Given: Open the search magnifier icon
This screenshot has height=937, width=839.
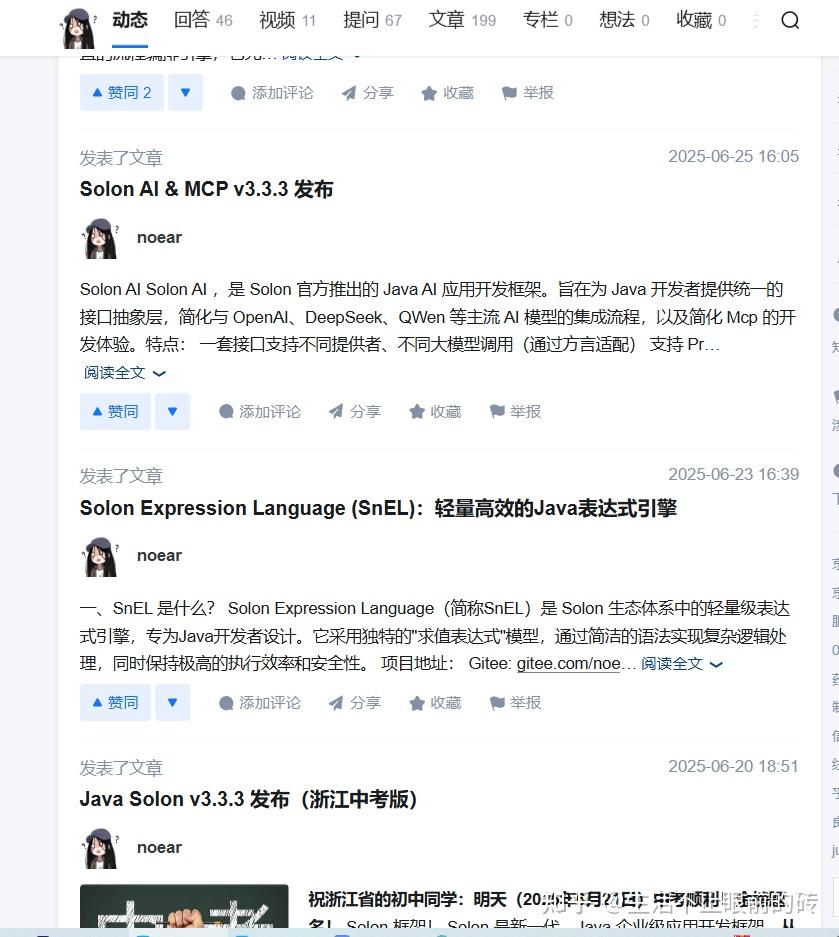Looking at the screenshot, I should pos(790,20).
